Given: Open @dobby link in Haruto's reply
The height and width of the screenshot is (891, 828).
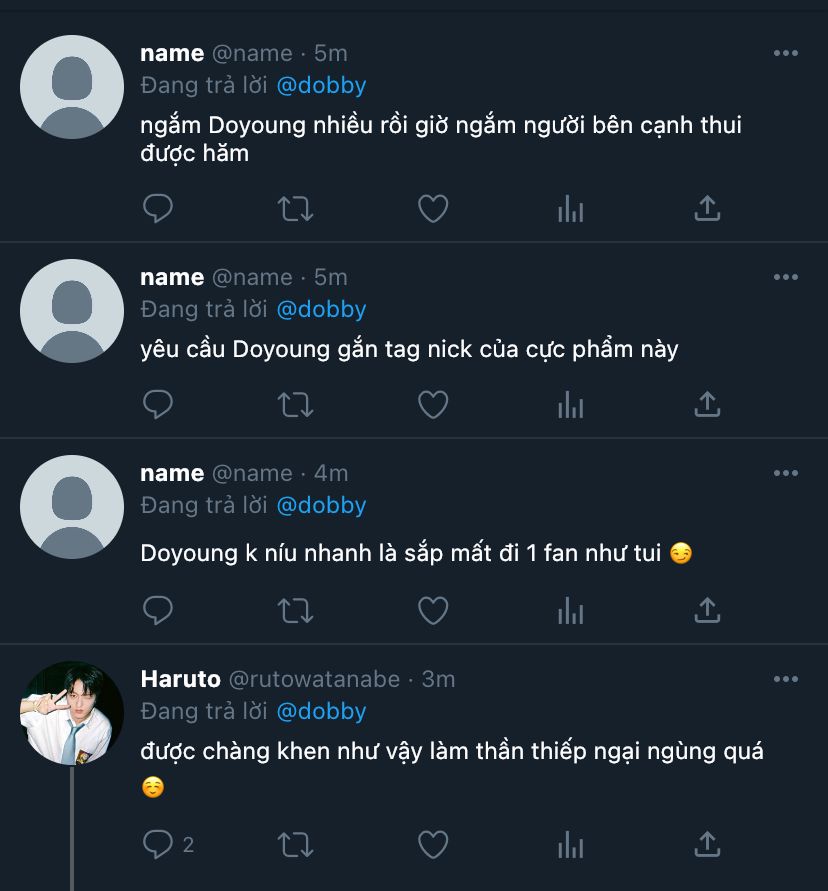Looking at the screenshot, I should point(321,712).
